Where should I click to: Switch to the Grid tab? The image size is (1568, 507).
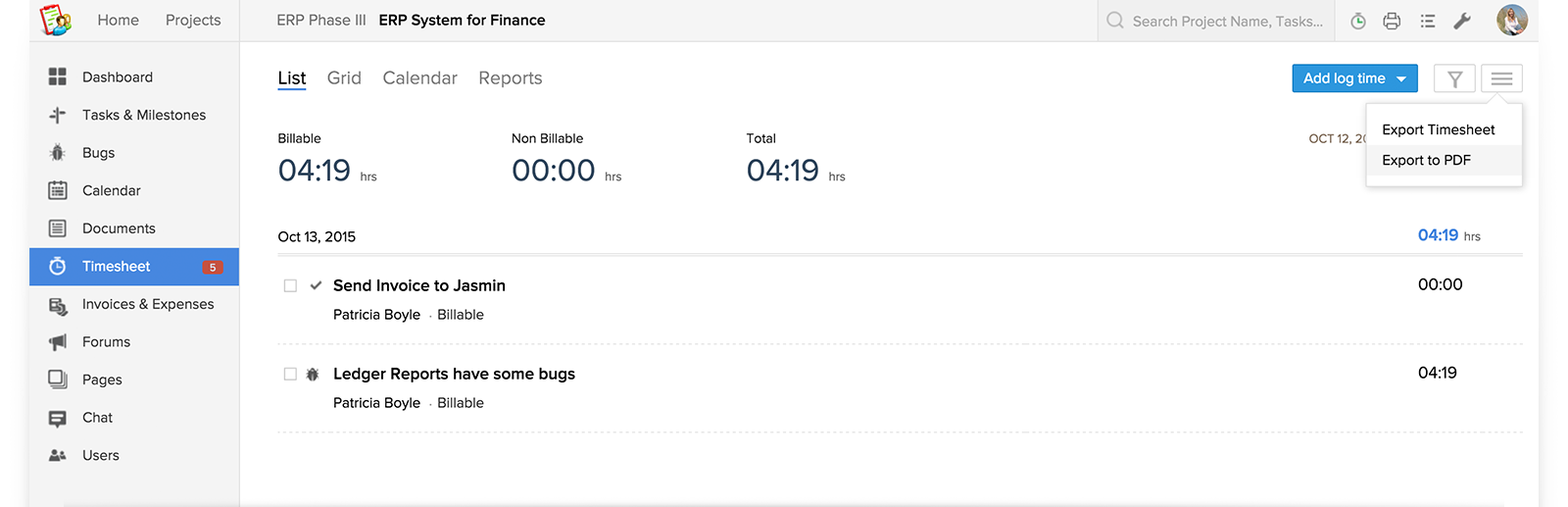344,78
